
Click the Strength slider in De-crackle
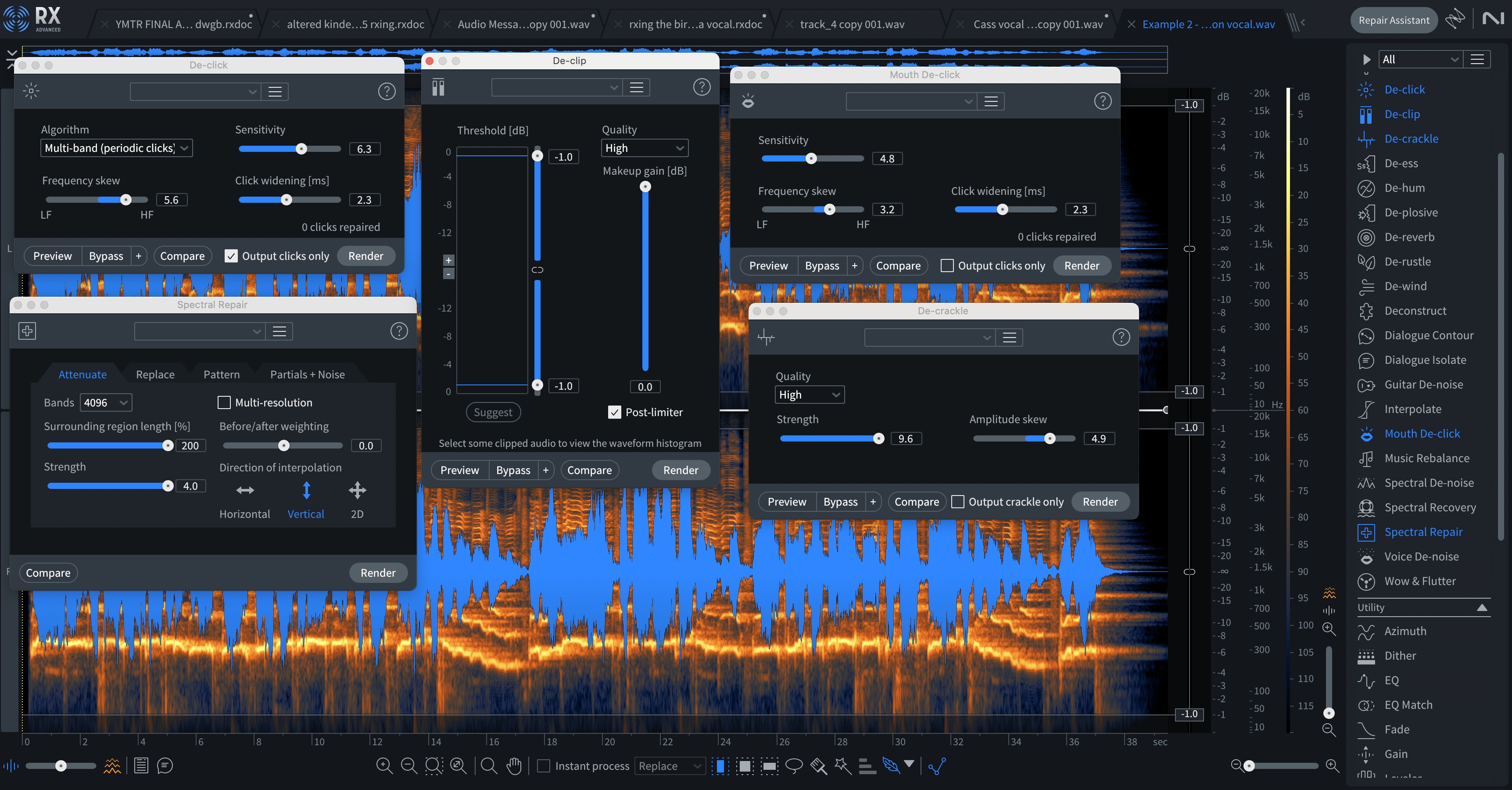point(832,438)
